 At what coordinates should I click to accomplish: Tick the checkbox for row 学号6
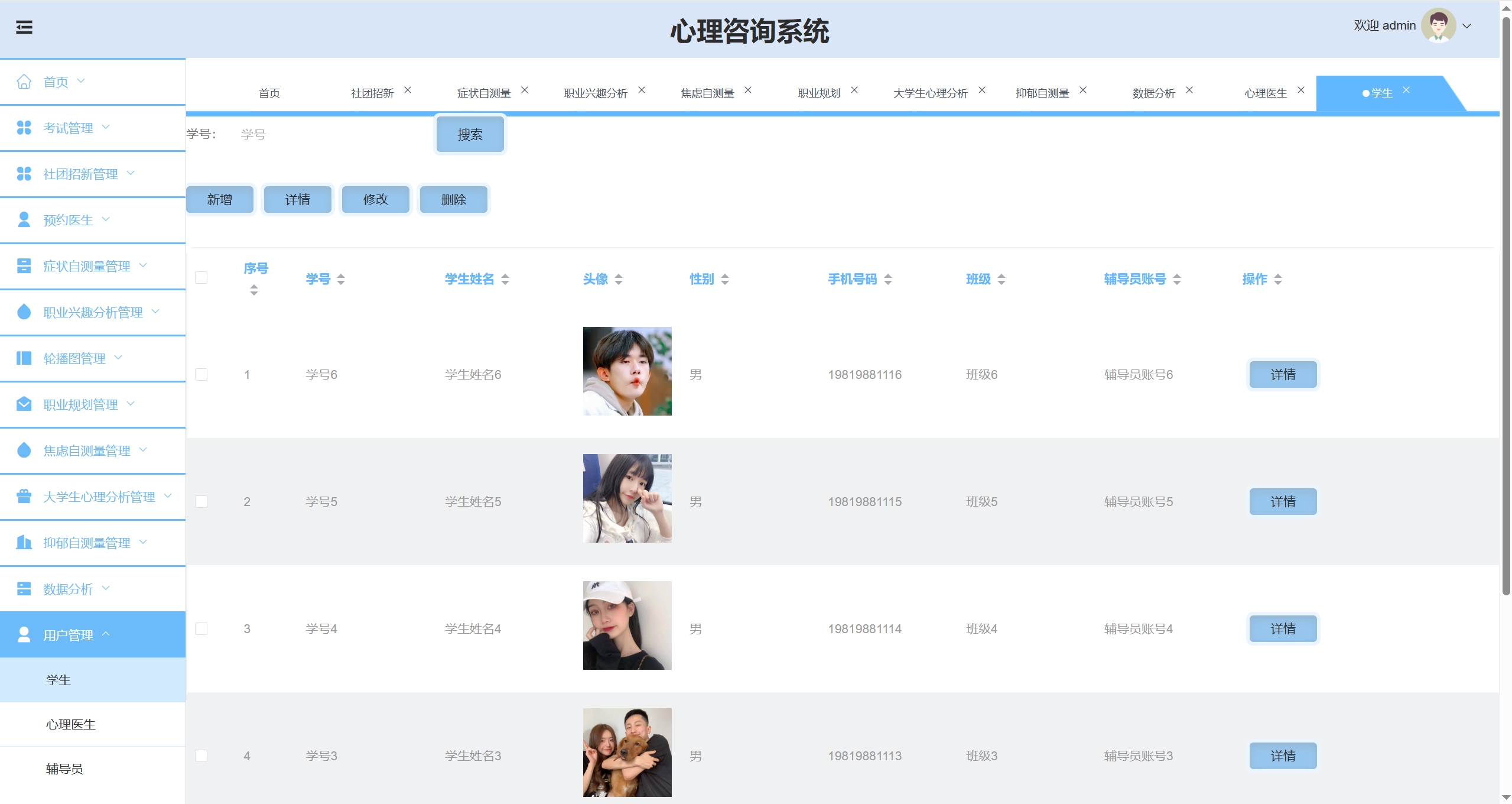pos(201,375)
